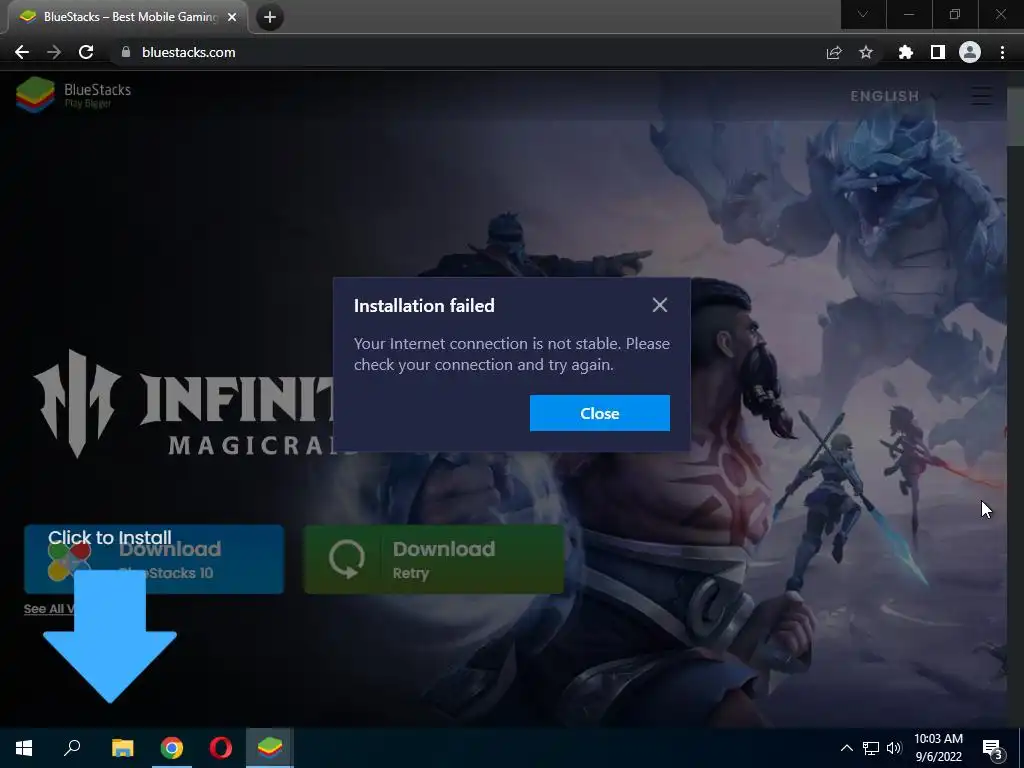Dismiss the dialog with the X icon
1024x768 pixels.
pyautogui.click(x=660, y=305)
